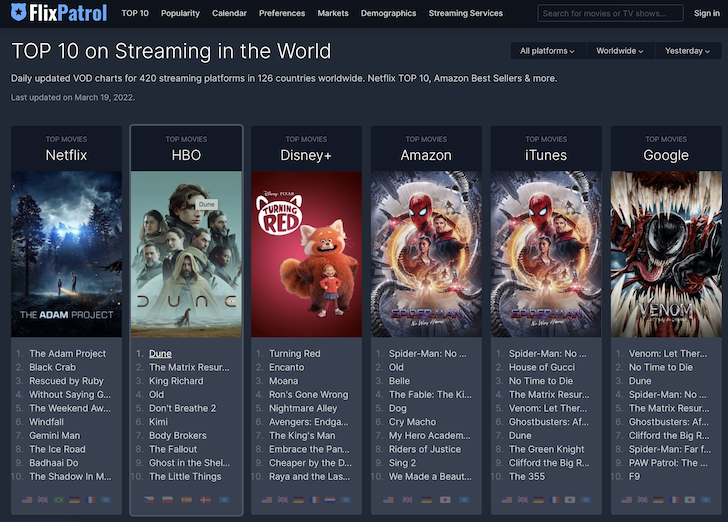The image size is (728, 522).
Task: Open the Venom poster under Google
Action: pos(666,254)
